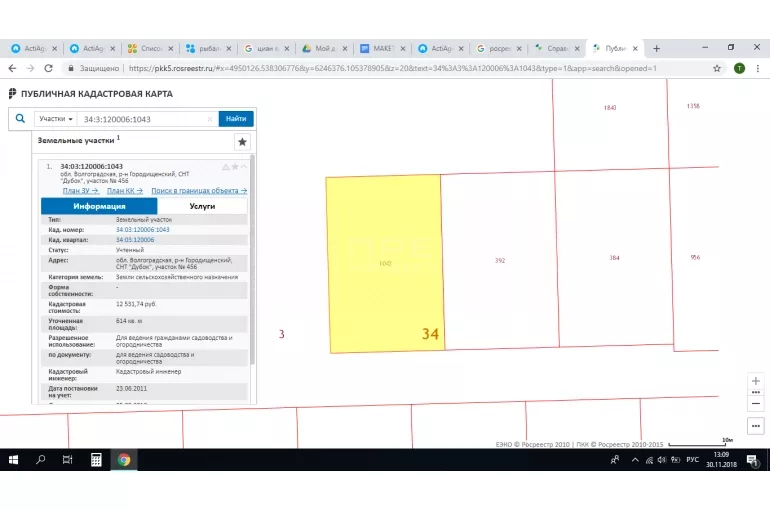Open the План КК link

coord(125,190)
